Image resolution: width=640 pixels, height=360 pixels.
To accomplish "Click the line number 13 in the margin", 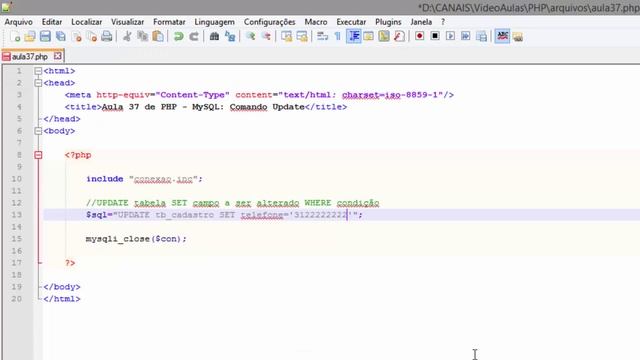I will point(16,215).
